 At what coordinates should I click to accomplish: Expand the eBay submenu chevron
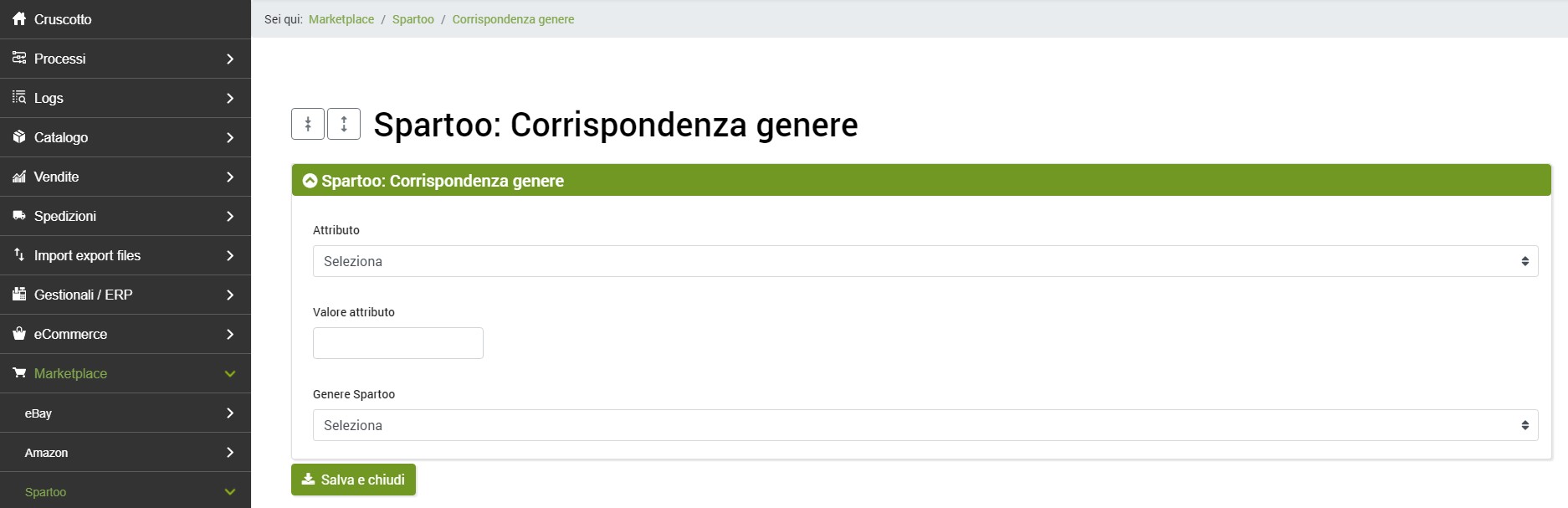click(x=230, y=413)
